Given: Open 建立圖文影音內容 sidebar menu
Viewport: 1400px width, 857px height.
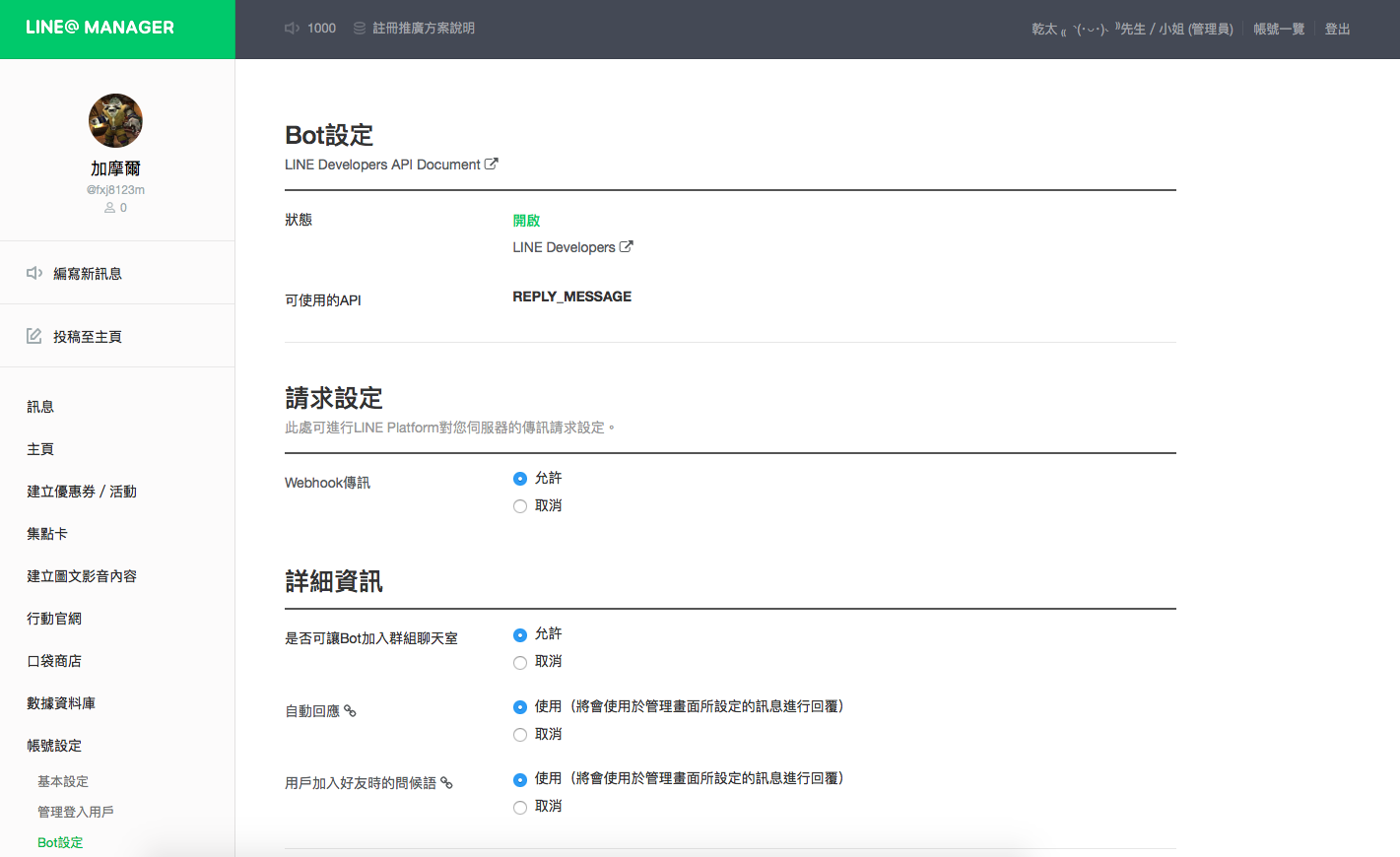Looking at the screenshot, I should (x=82, y=576).
